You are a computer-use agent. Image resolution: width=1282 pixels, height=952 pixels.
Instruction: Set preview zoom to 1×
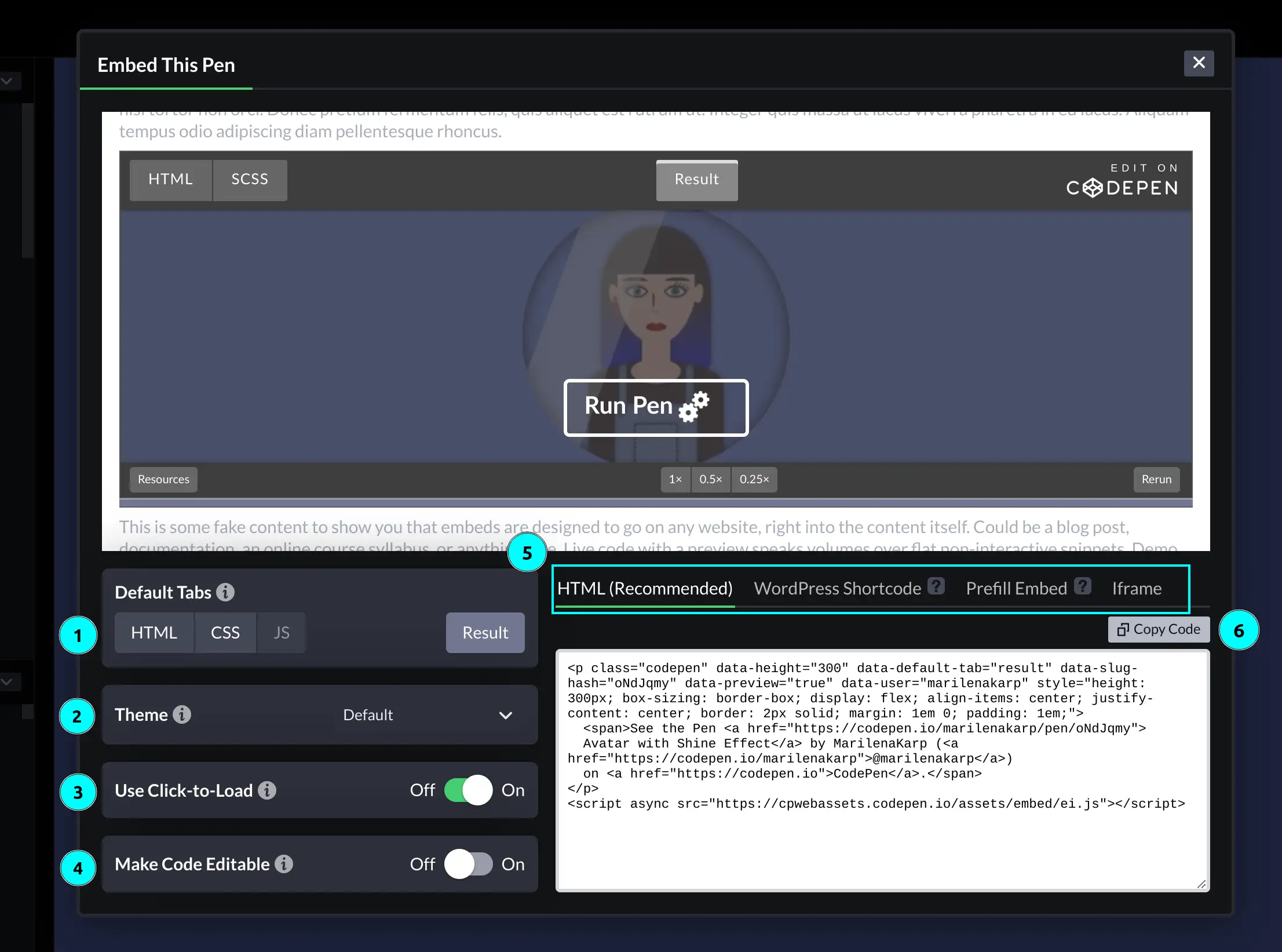pyautogui.click(x=675, y=480)
